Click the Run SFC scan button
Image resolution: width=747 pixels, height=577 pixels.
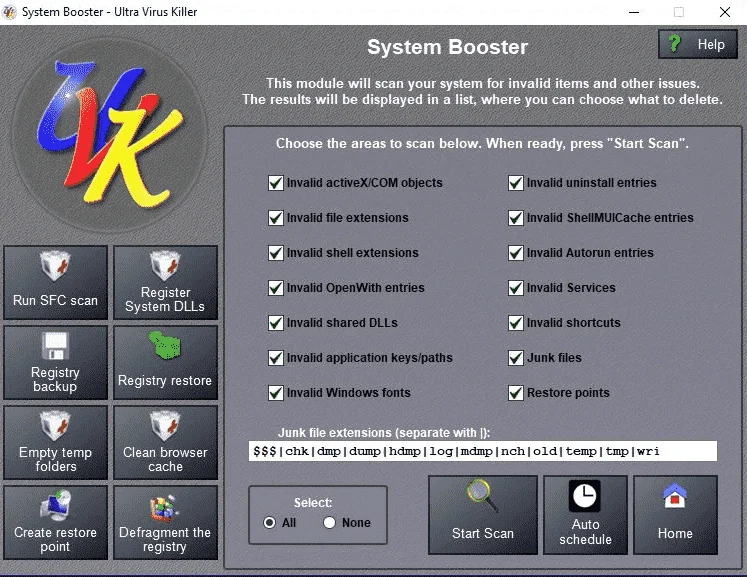tap(55, 282)
